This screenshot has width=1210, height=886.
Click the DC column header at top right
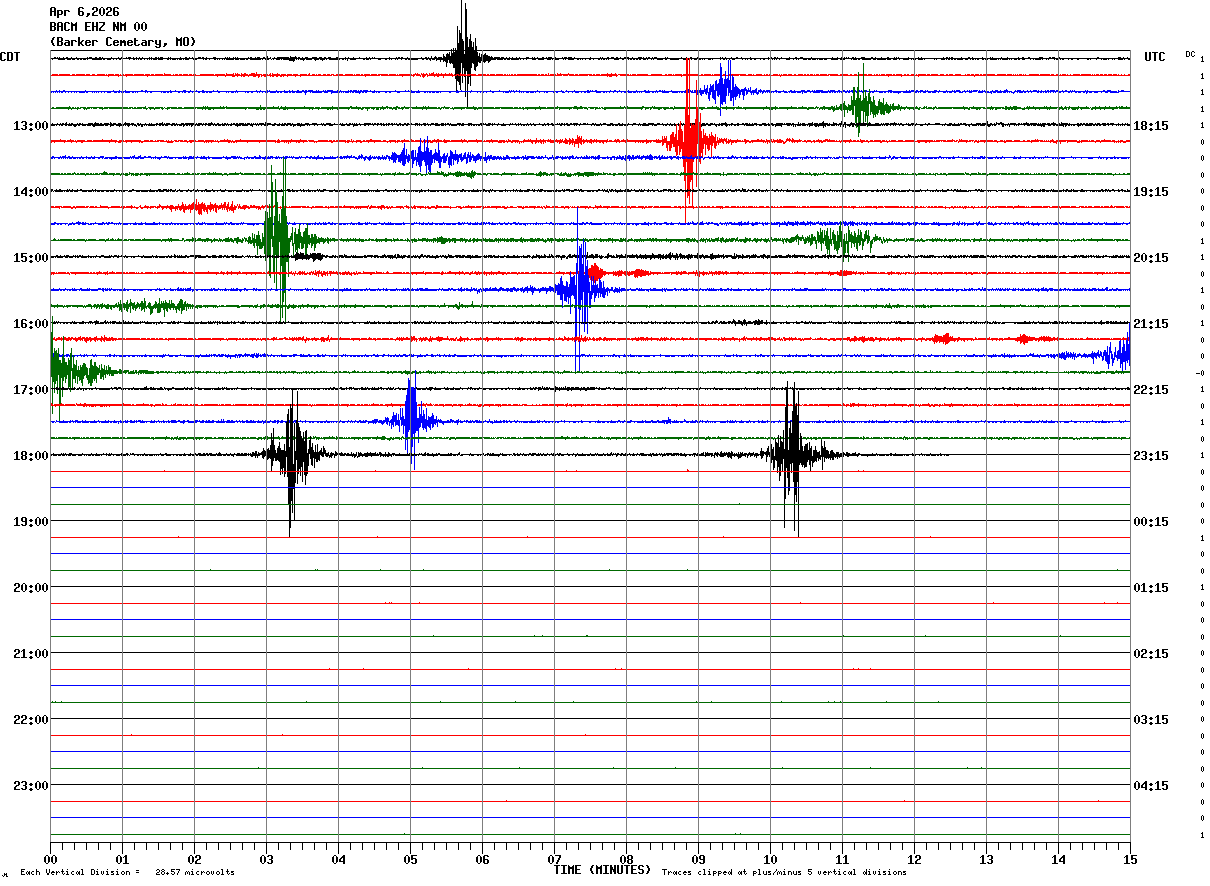1190,54
